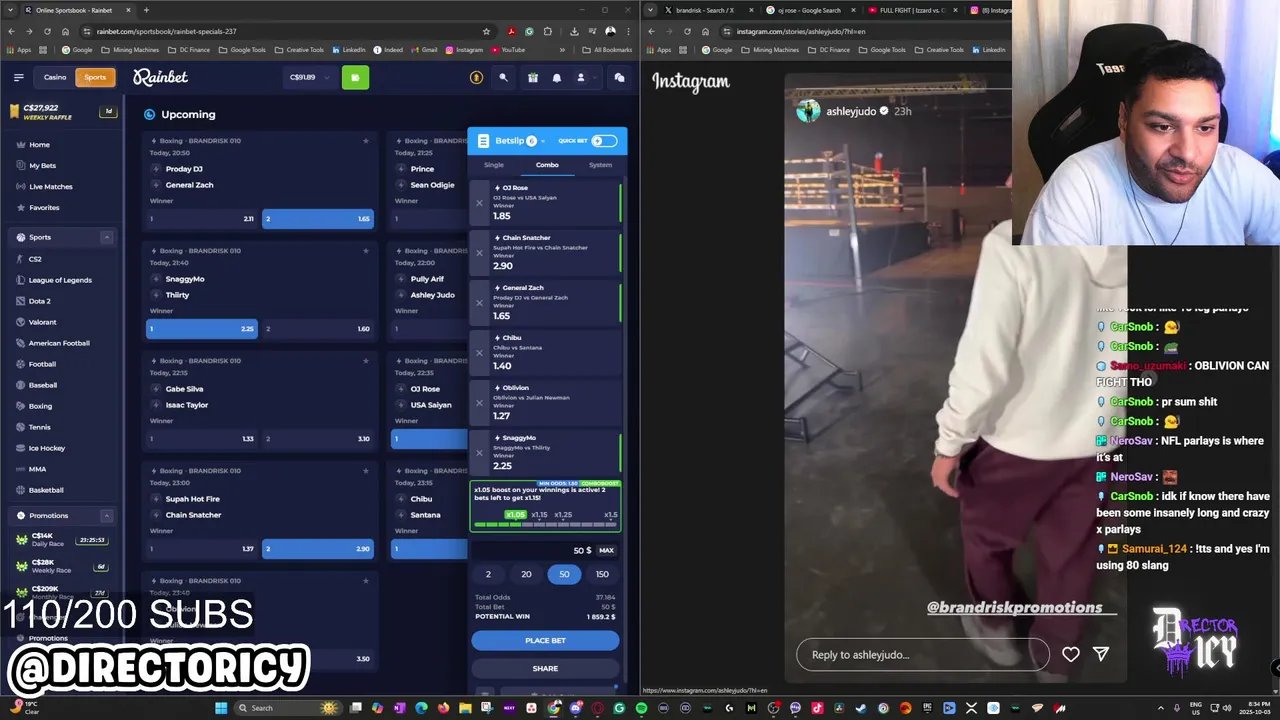The image size is (1280, 720).
Task: Open the gift rewards icon
Action: pyautogui.click(x=533, y=77)
